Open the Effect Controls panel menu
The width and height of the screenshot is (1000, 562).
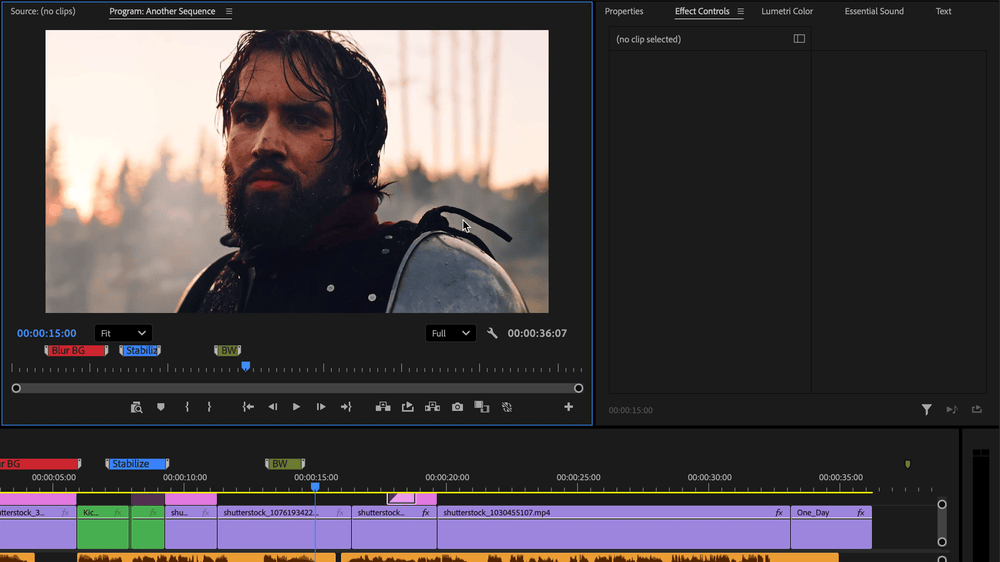point(741,12)
